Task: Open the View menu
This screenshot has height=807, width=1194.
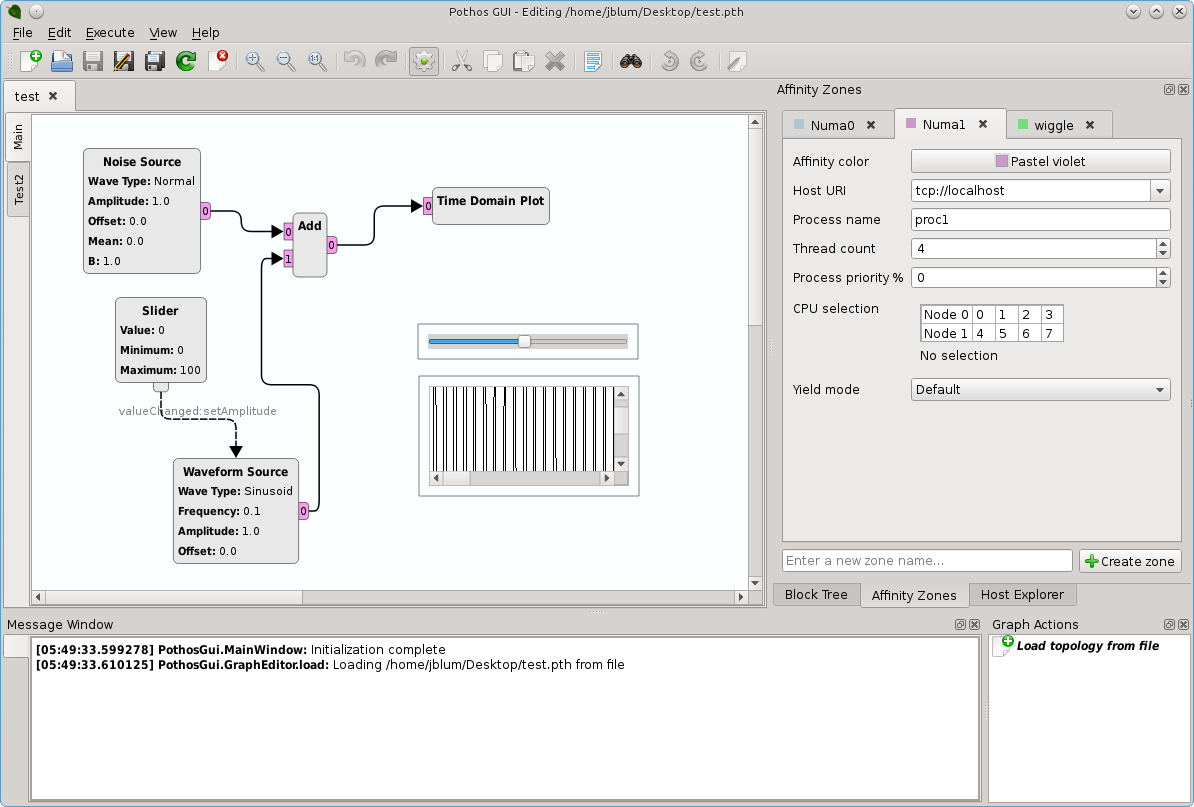Action: coord(163,33)
